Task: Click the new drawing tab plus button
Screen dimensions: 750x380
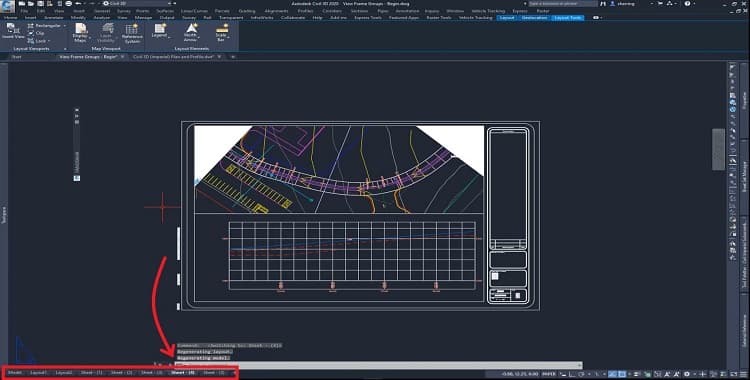Action: 233,56
